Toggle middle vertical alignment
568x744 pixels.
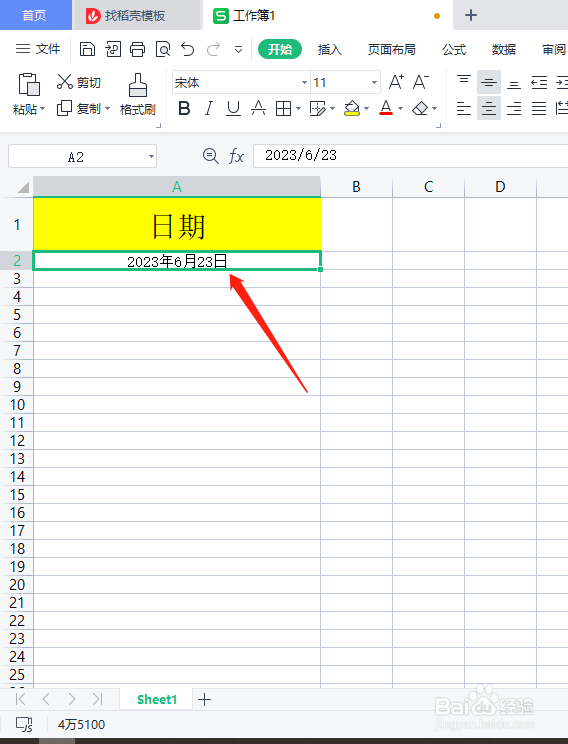click(x=489, y=83)
